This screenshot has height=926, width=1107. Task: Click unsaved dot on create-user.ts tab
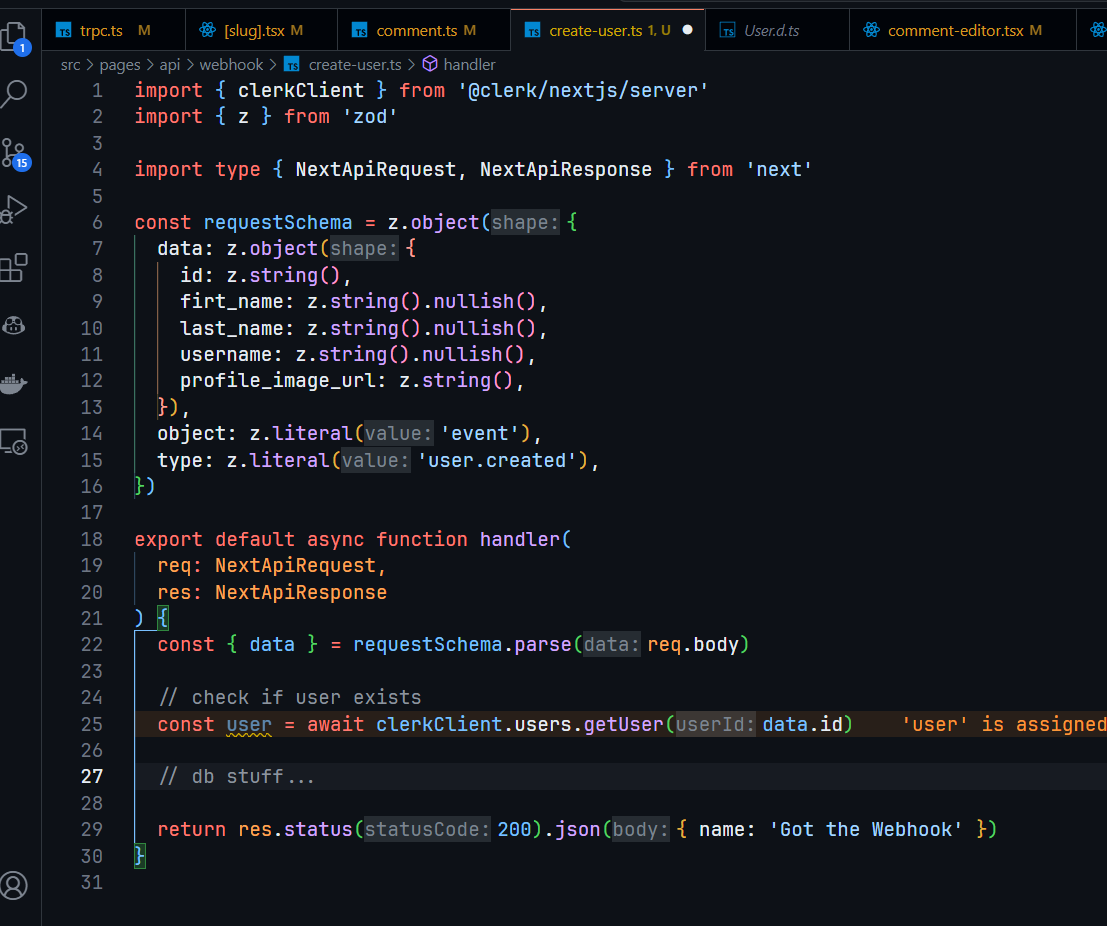click(687, 31)
